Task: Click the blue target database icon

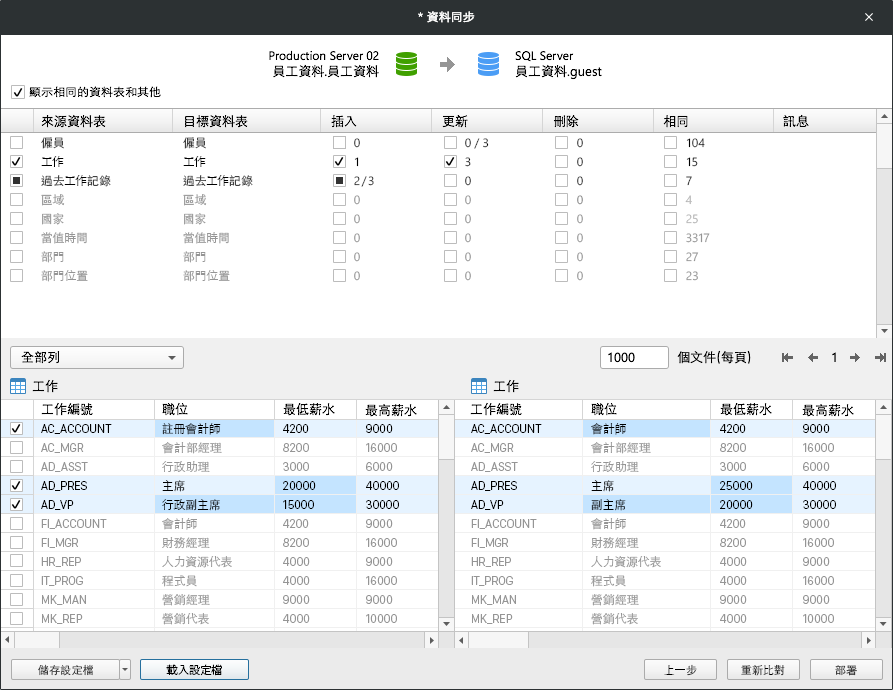Action: click(488, 64)
